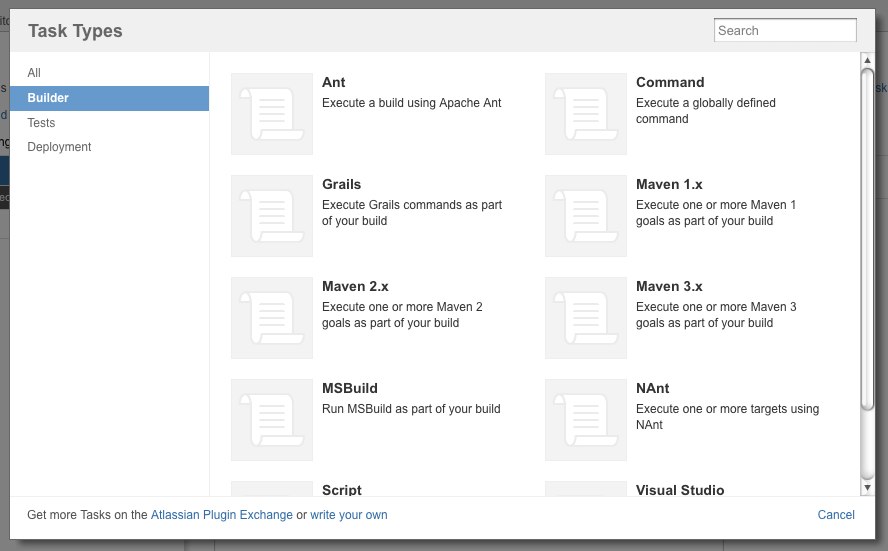Click the scrollbar up arrow
The image size is (888, 551).
(867, 60)
